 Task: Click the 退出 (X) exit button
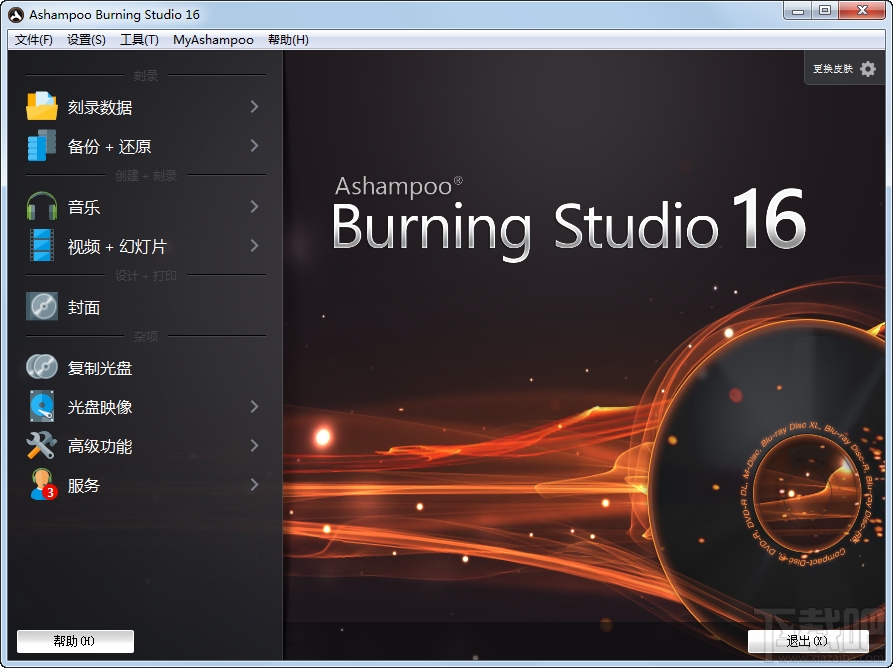point(808,641)
